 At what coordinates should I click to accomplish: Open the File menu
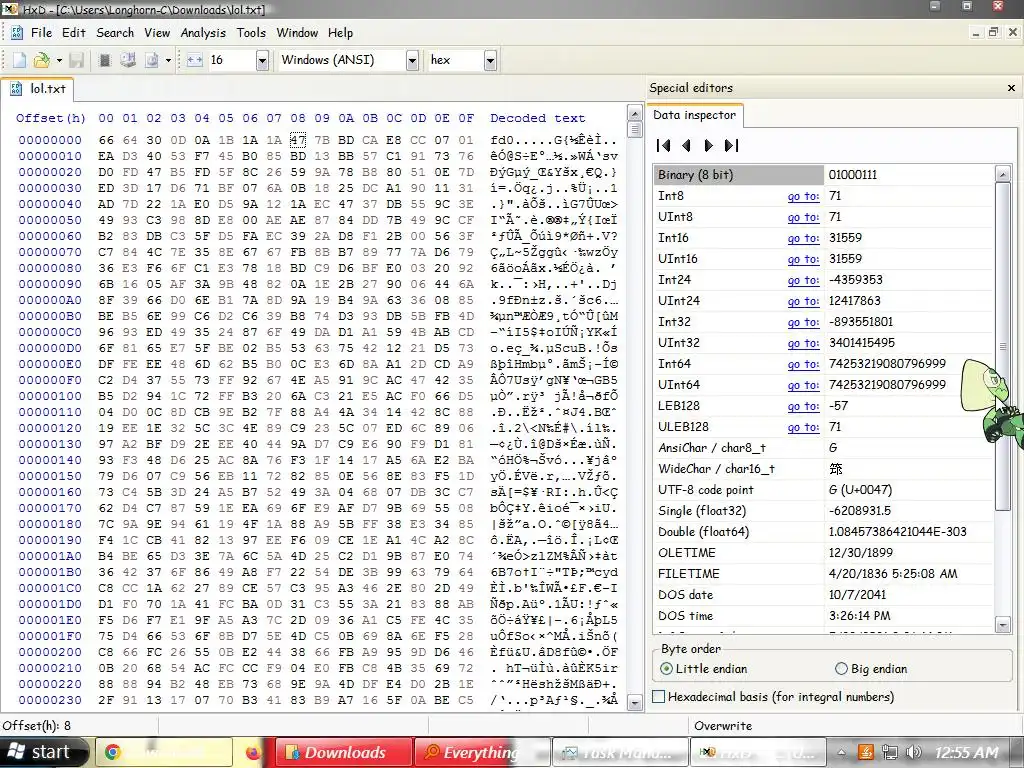click(x=41, y=33)
